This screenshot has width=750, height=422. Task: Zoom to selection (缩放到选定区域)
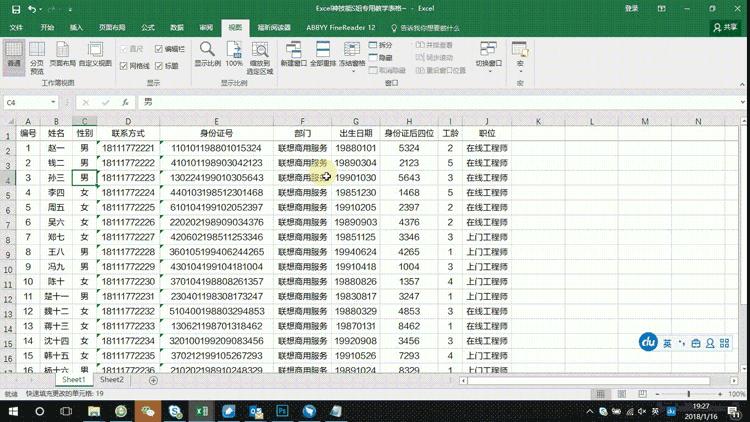point(260,57)
